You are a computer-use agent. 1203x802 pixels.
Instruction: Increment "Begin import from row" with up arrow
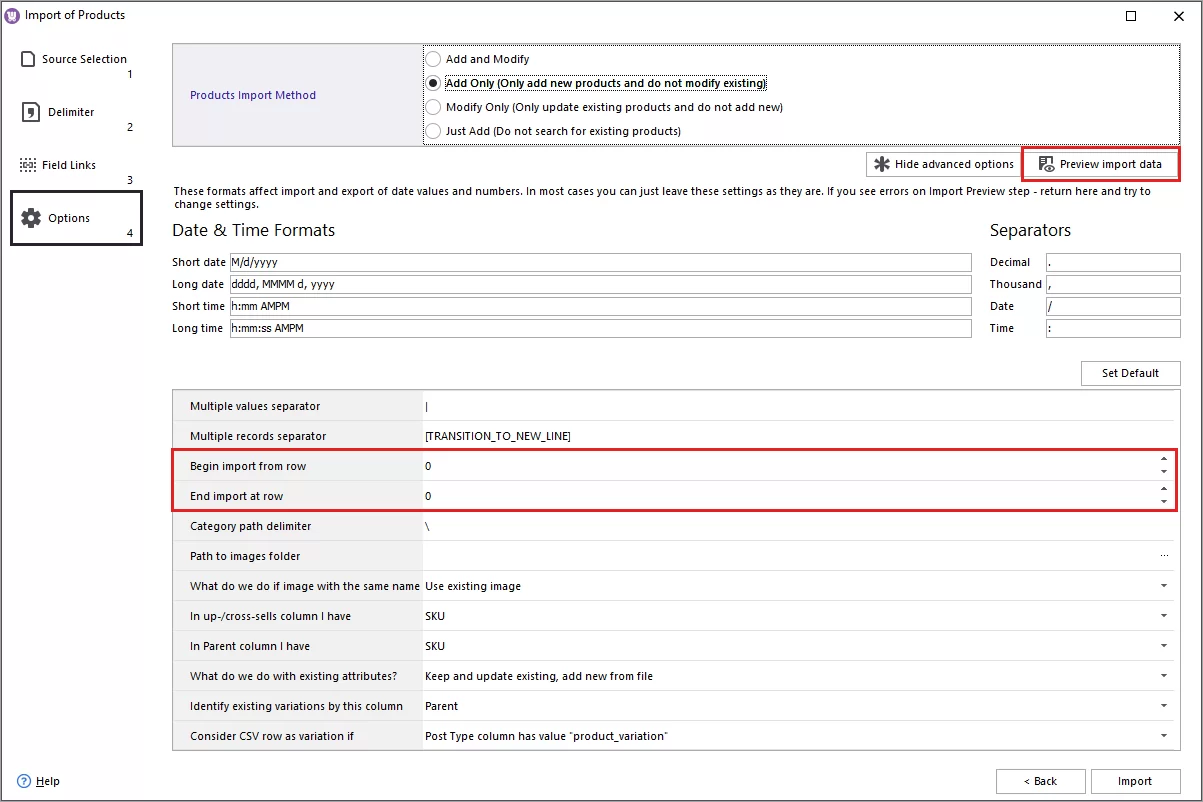[1162, 459]
